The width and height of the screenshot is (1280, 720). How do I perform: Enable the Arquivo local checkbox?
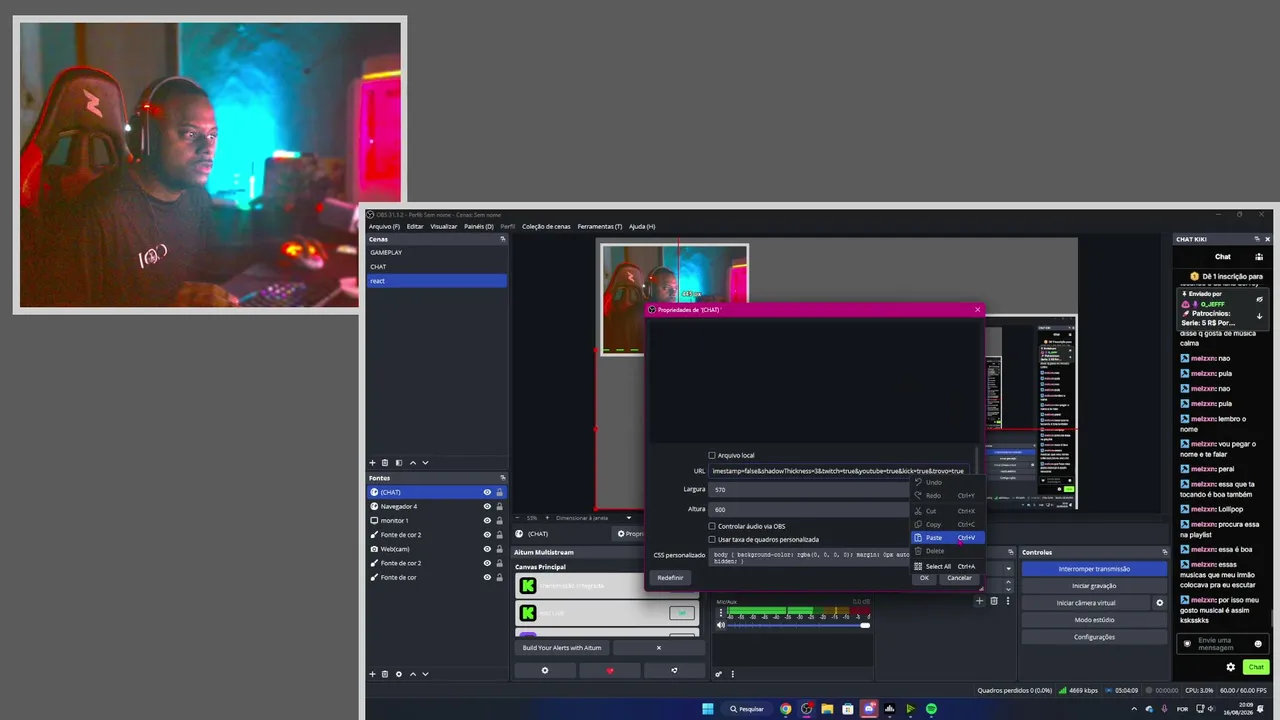[x=712, y=455]
